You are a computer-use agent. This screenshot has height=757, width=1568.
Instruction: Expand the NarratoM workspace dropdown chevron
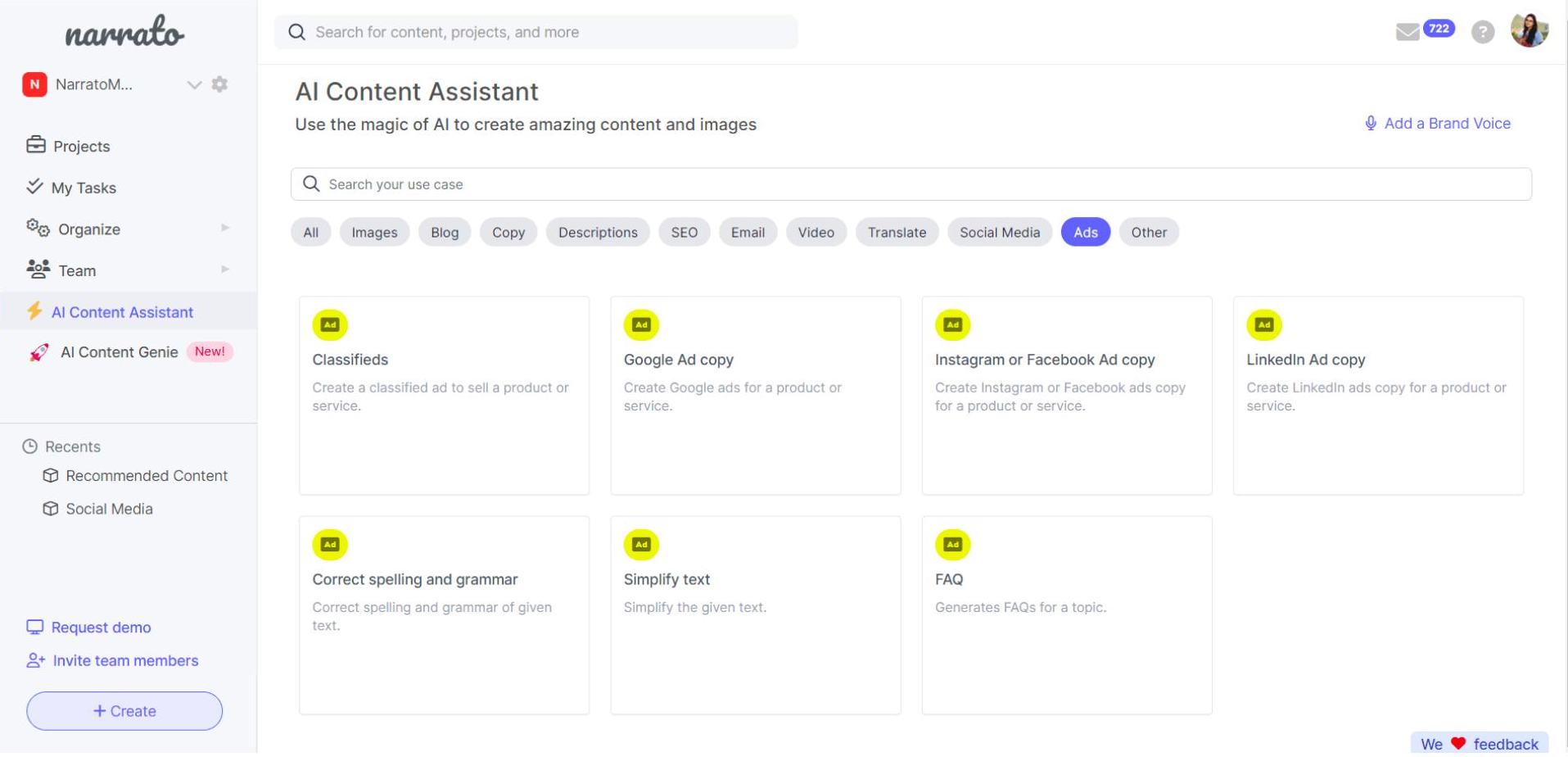194,85
